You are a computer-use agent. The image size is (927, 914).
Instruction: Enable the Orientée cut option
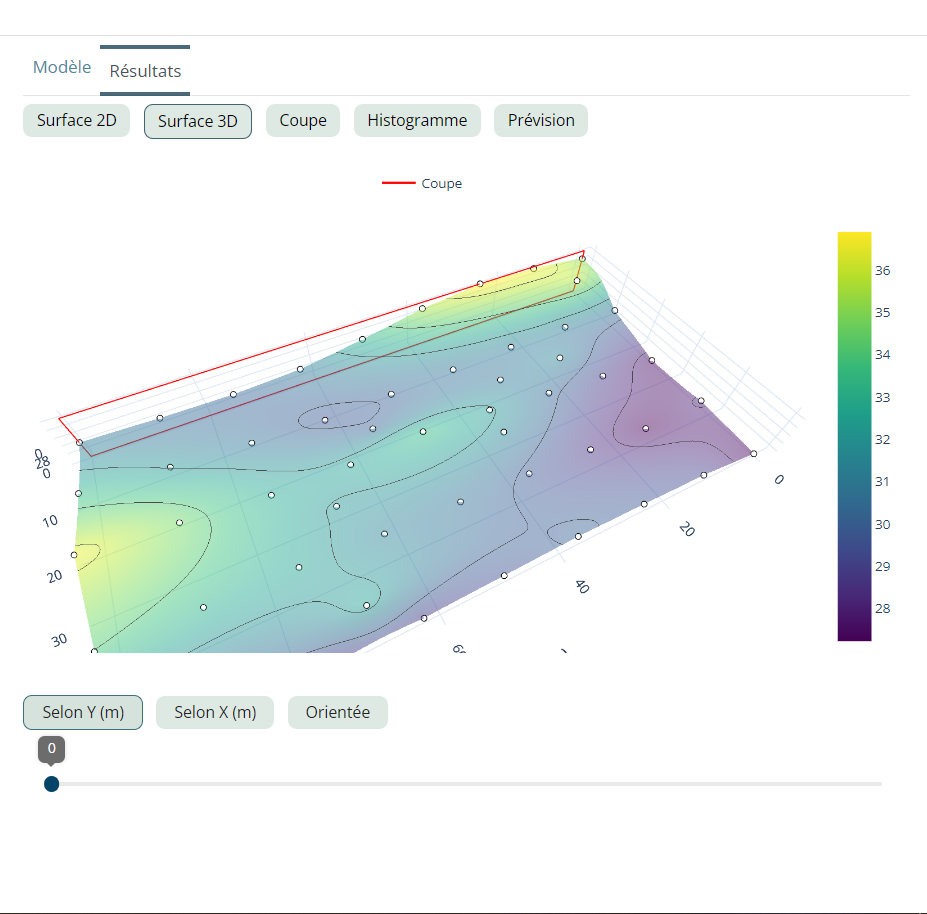pyautogui.click(x=338, y=713)
